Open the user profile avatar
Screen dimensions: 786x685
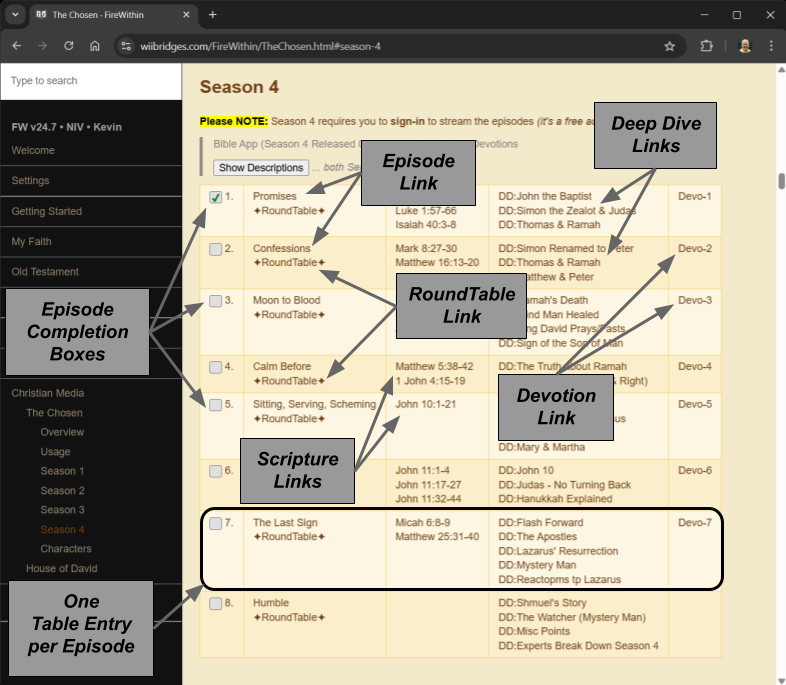point(745,46)
